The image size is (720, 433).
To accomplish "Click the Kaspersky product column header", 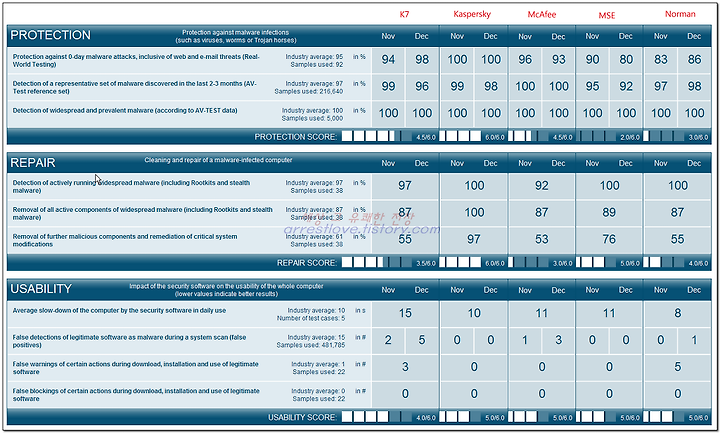I will click(472, 14).
